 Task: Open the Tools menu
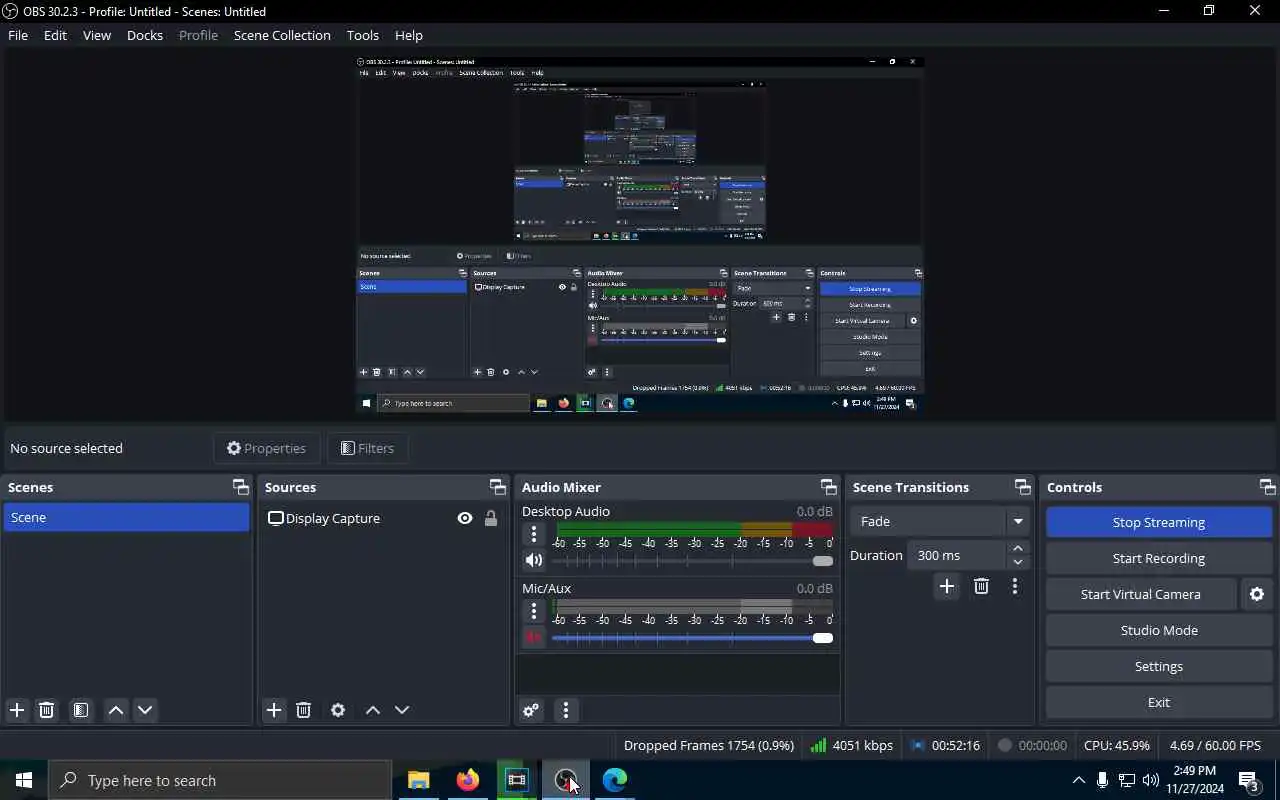click(363, 35)
